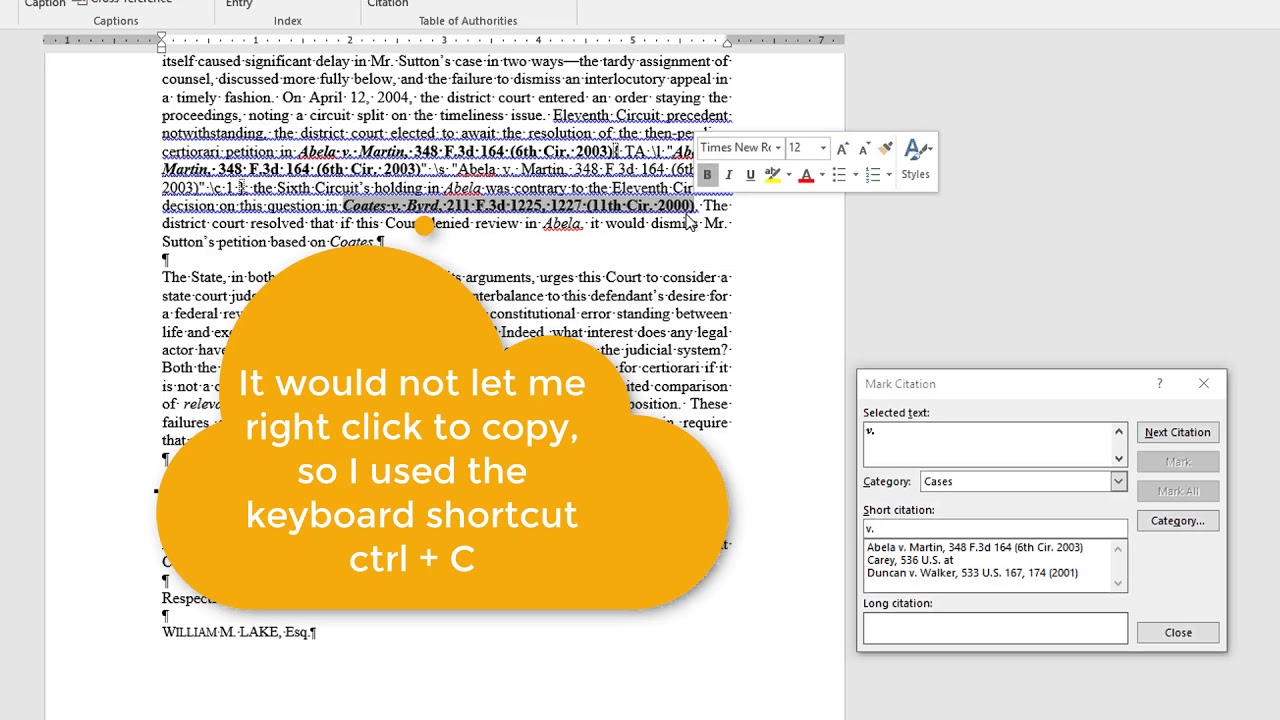The width and height of the screenshot is (1280, 720).
Task: Open font color dropdown arrow
Action: pyautogui.click(x=822, y=175)
